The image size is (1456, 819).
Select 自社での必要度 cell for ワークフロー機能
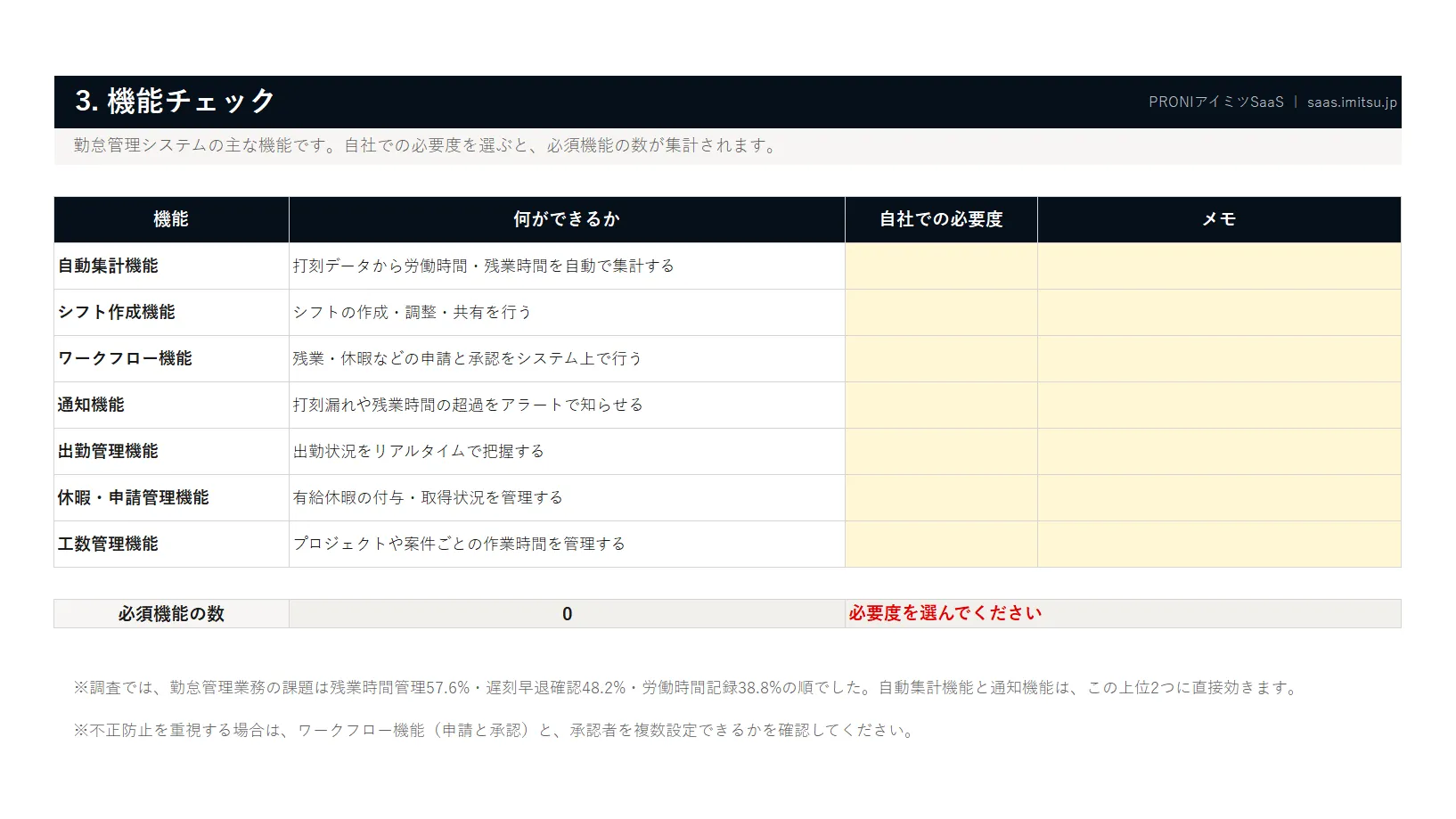coord(941,358)
